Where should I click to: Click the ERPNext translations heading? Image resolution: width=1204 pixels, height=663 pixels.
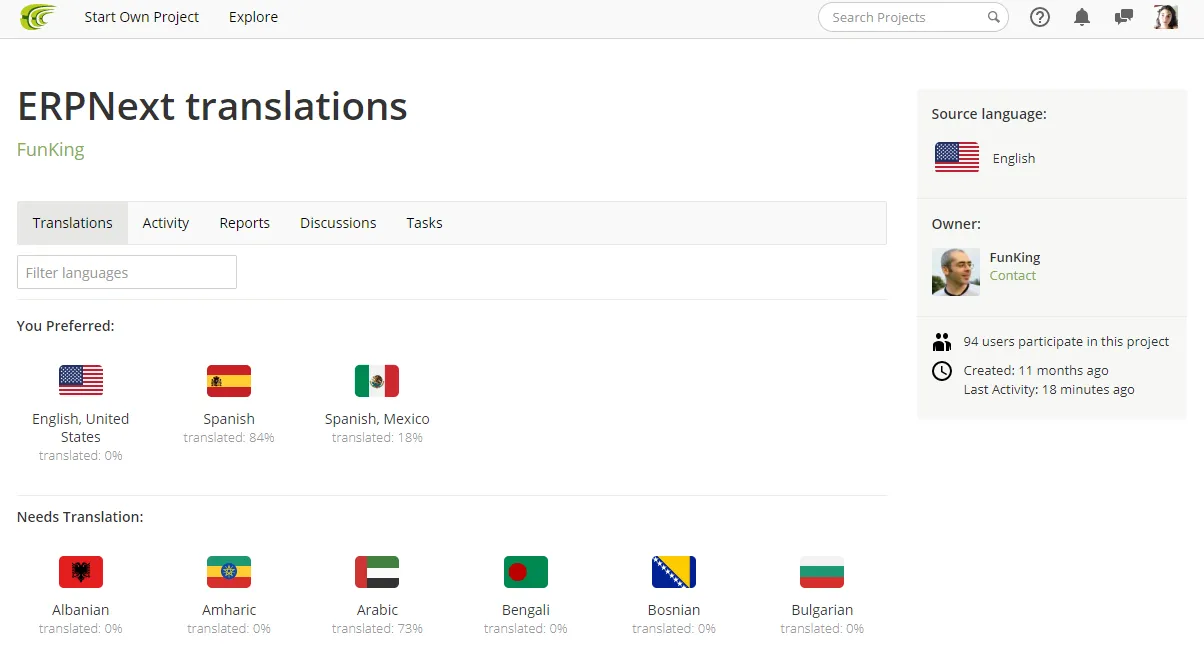click(x=212, y=106)
